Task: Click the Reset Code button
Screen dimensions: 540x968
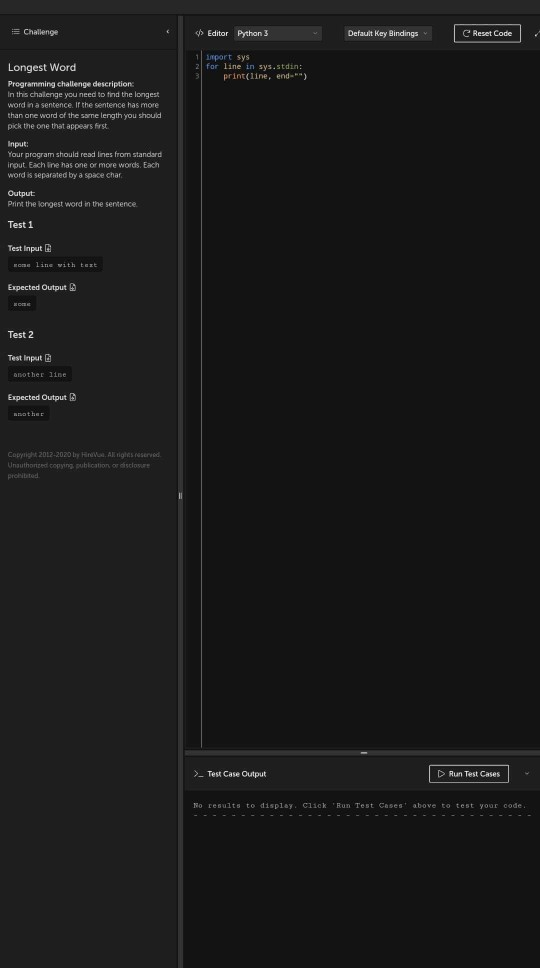Action: [487, 33]
